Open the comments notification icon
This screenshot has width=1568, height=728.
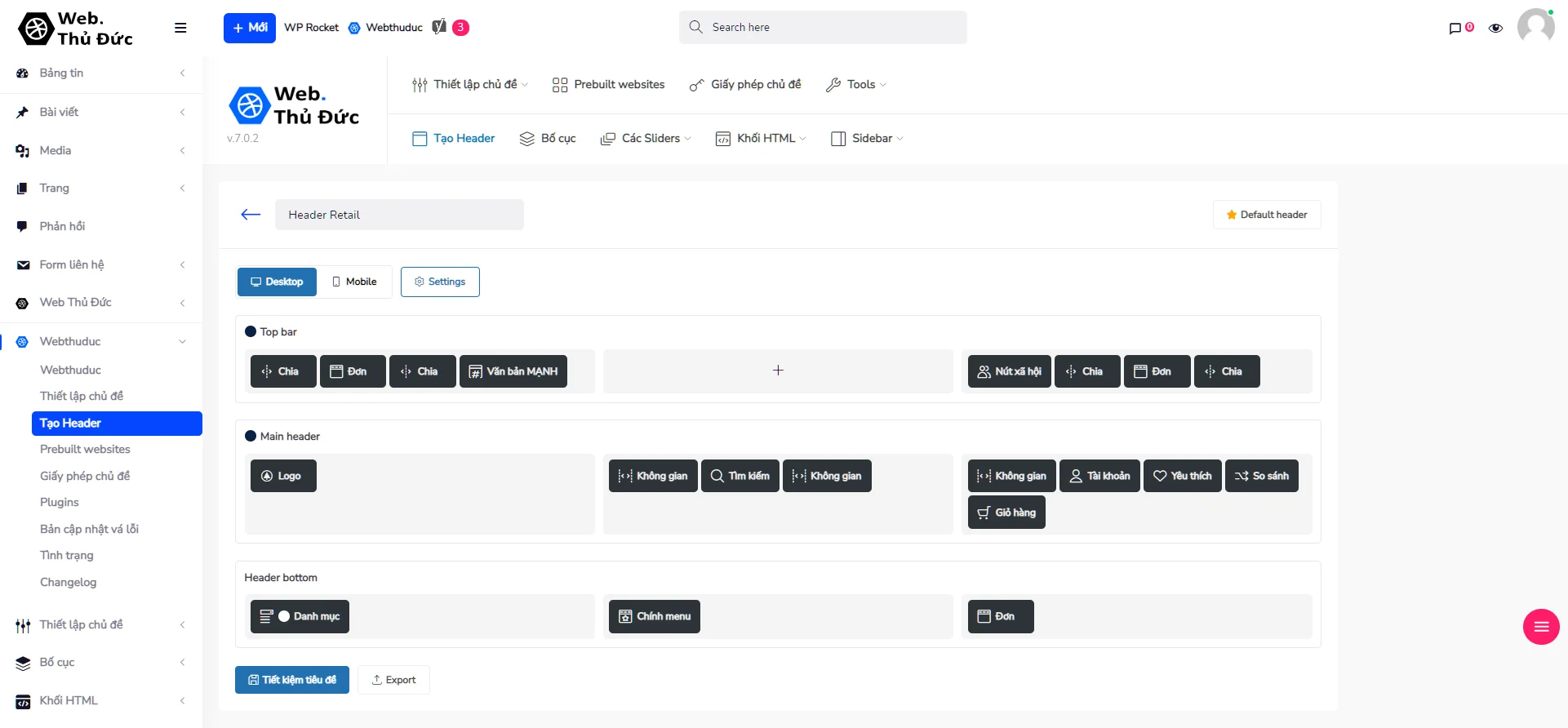click(1455, 28)
